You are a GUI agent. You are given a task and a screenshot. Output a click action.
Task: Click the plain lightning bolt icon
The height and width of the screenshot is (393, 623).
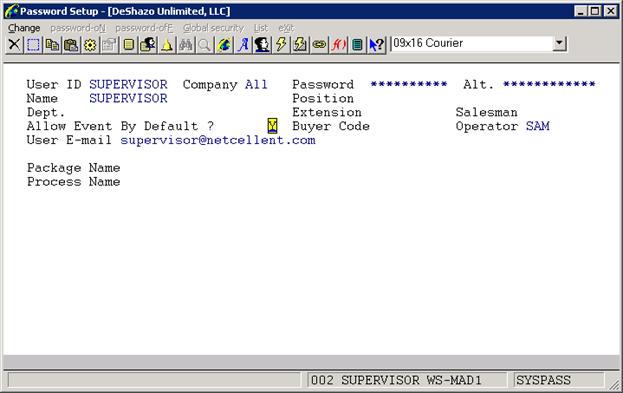(x=281, y=45)
